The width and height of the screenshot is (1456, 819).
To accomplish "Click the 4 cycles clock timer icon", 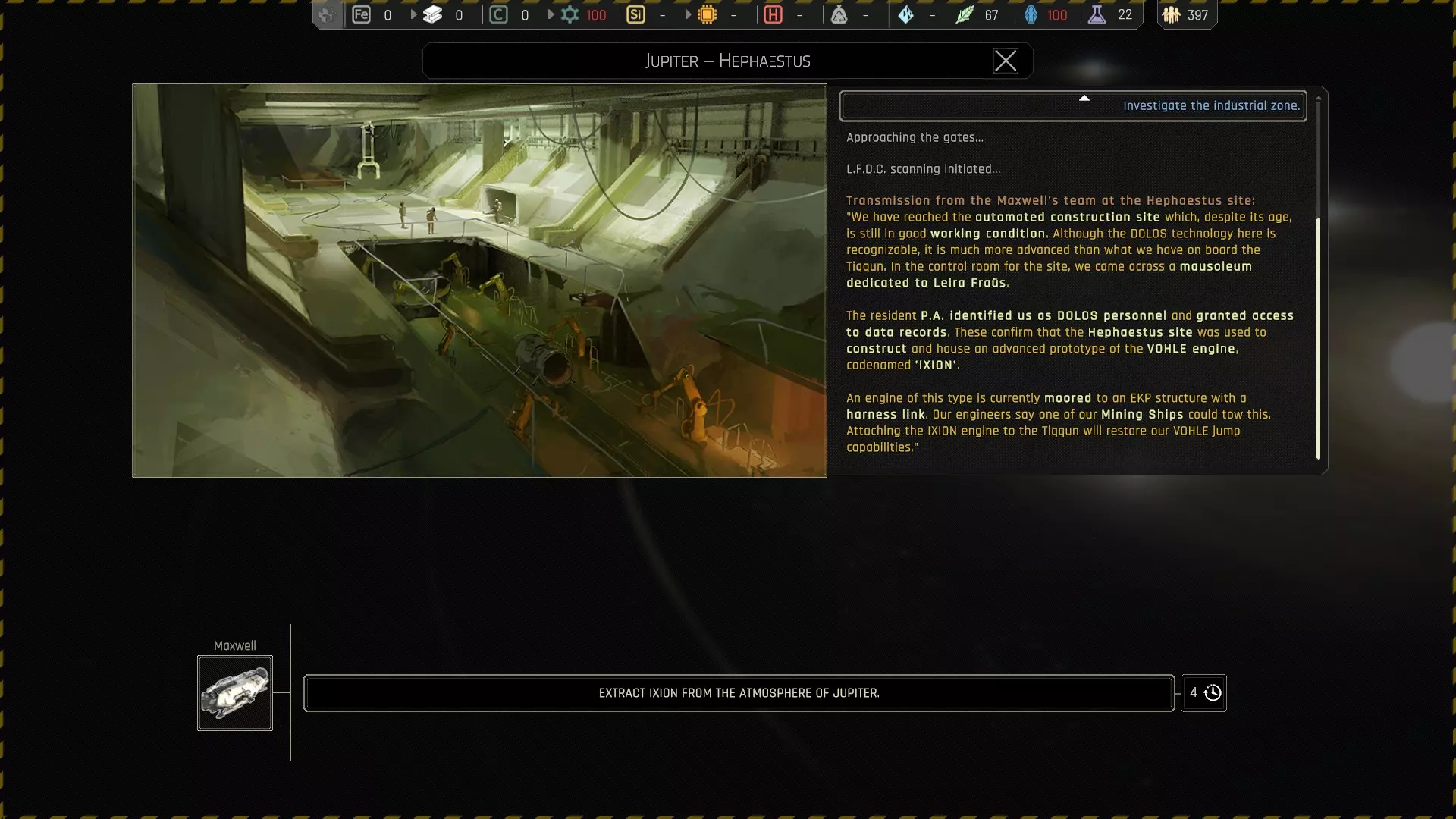I will pos(1212,693).
